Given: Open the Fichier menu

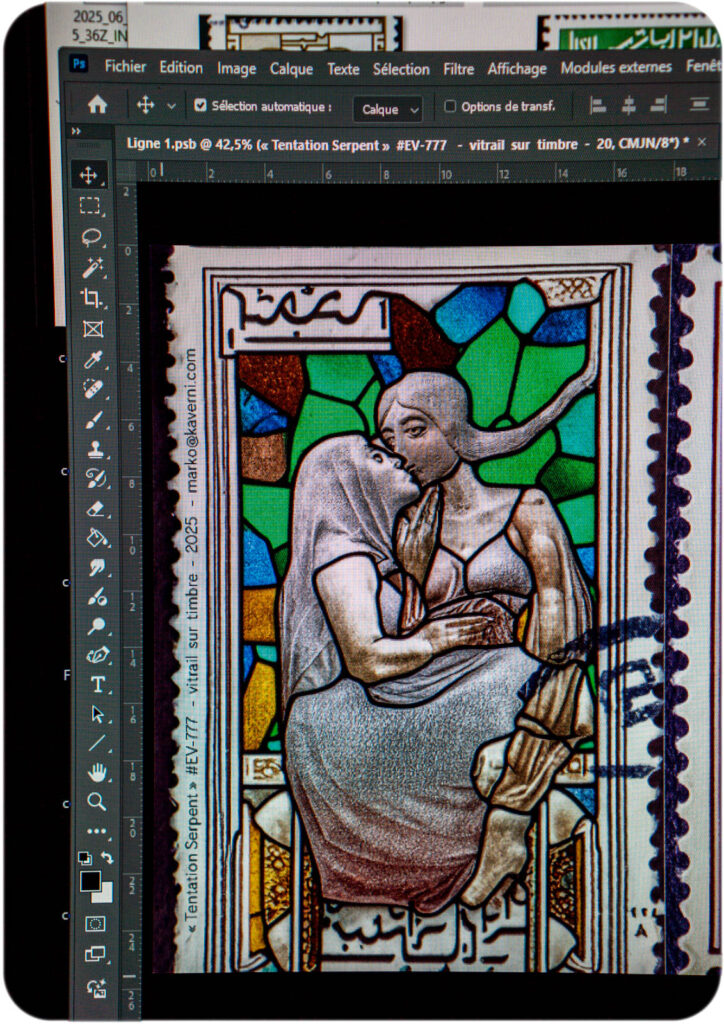Looking at the screenshot, I should pyautogui.click(x=125, y=66).
